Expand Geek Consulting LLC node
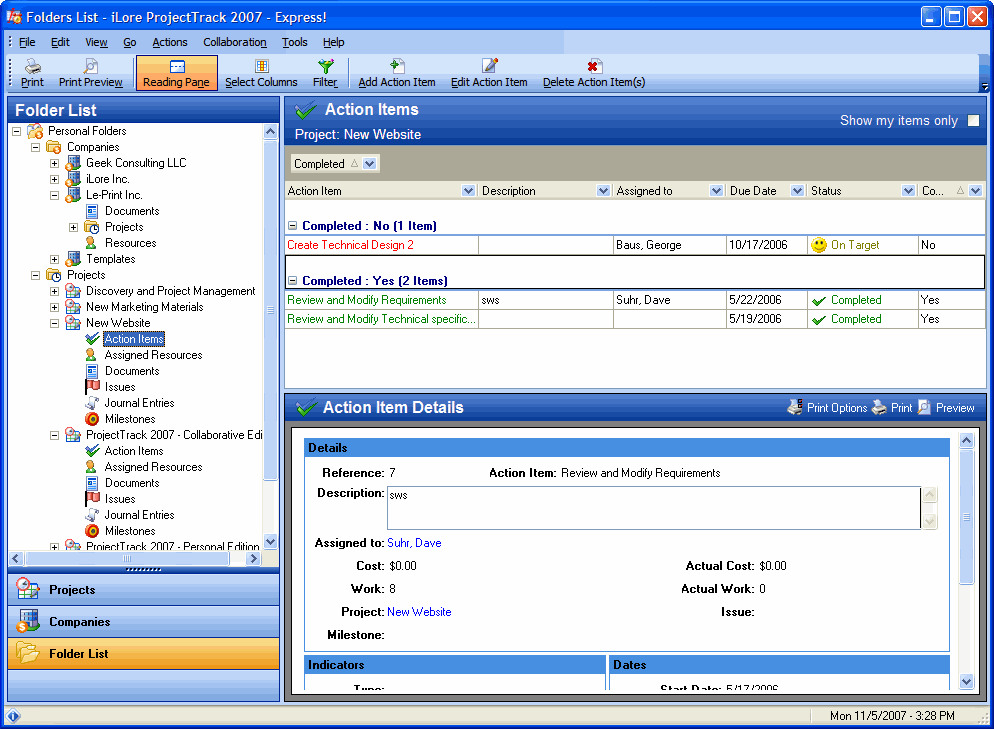This screenshot has width=994, height=729. click(x=55, y=163)
